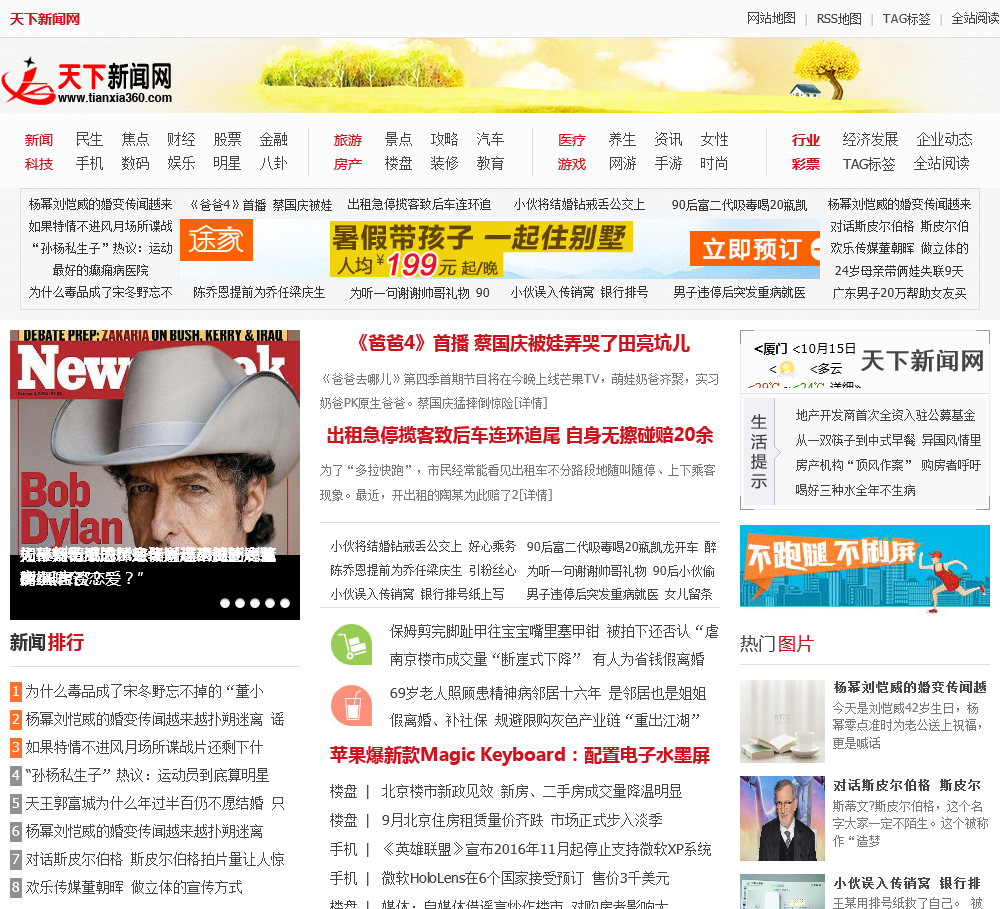
Task: Open 北京楼市新政见效 楼盘 story
Action: [x=531, y=792]
